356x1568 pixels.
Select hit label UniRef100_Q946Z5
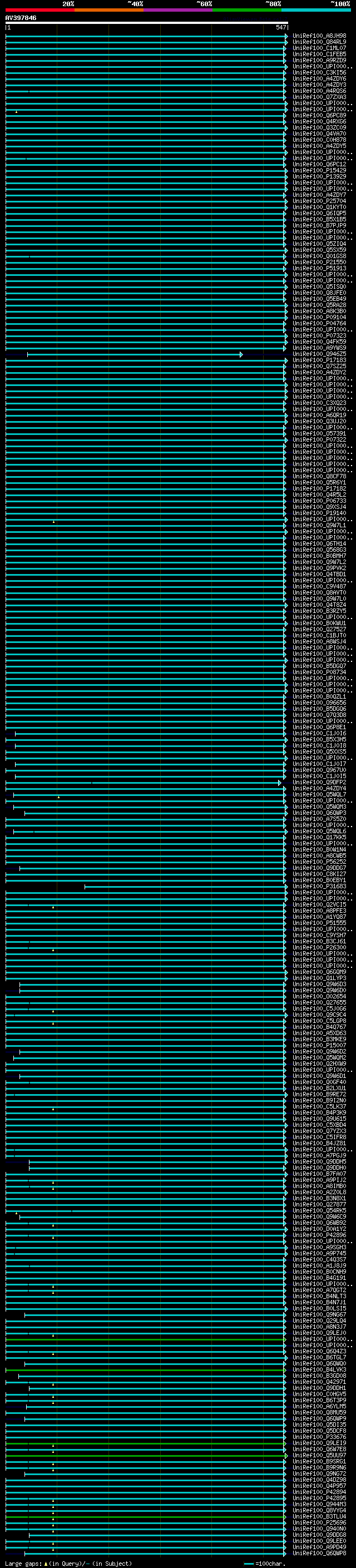tap(319, 354)
